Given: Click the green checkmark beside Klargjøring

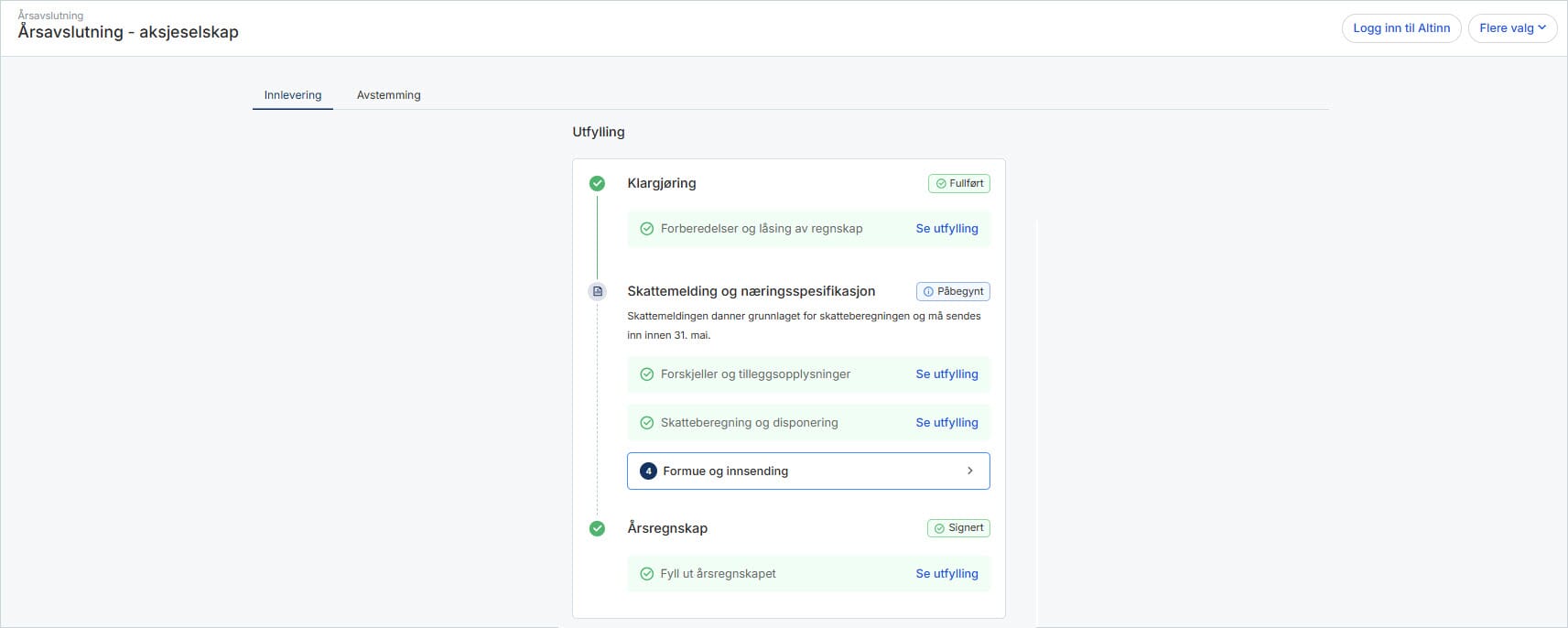Looking at the screenshot, I should 597,183.
